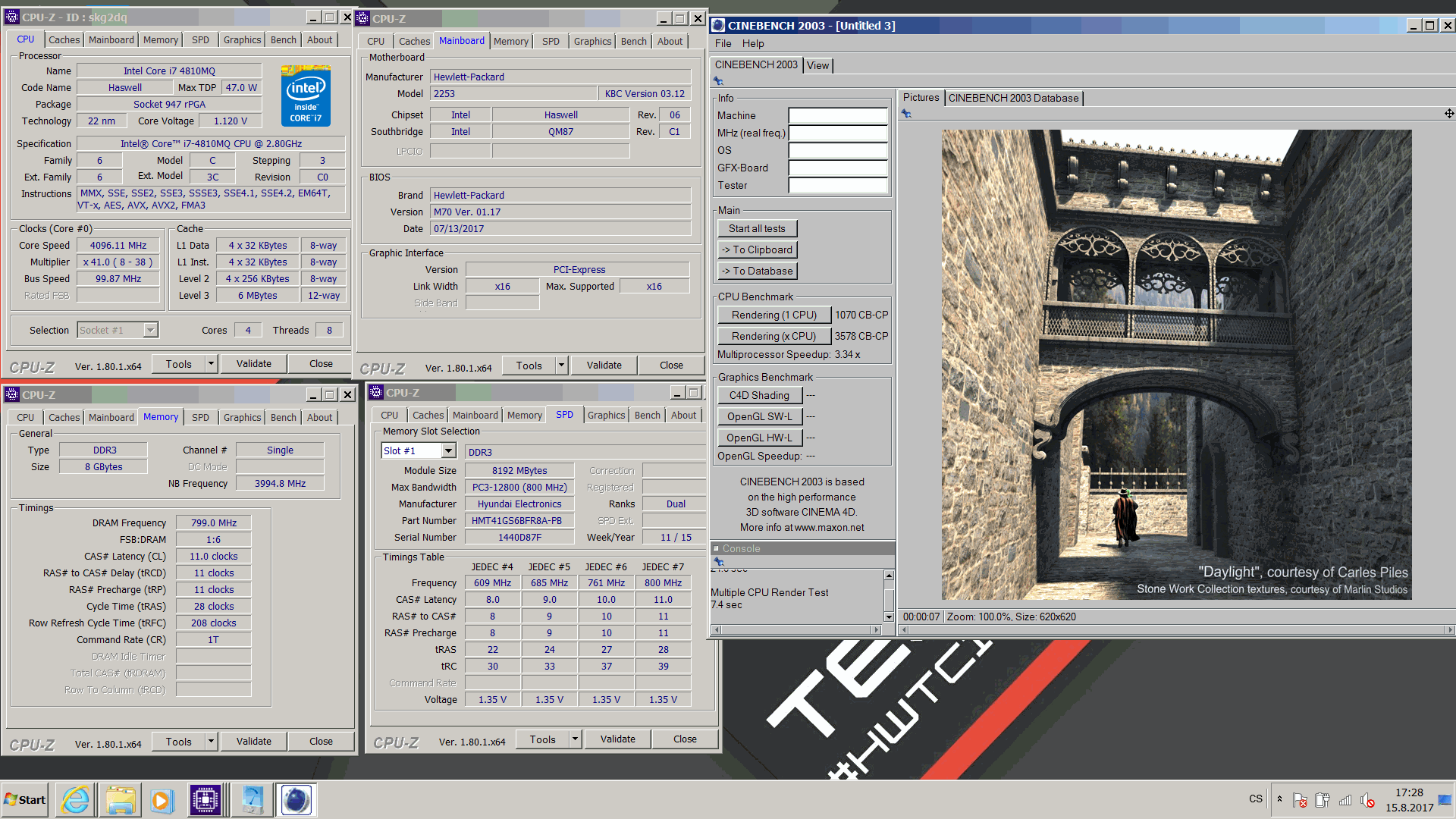This screenshot has width=1456, height=819.
Task: Run the C4D Shading test
Action: coord(759,395)
